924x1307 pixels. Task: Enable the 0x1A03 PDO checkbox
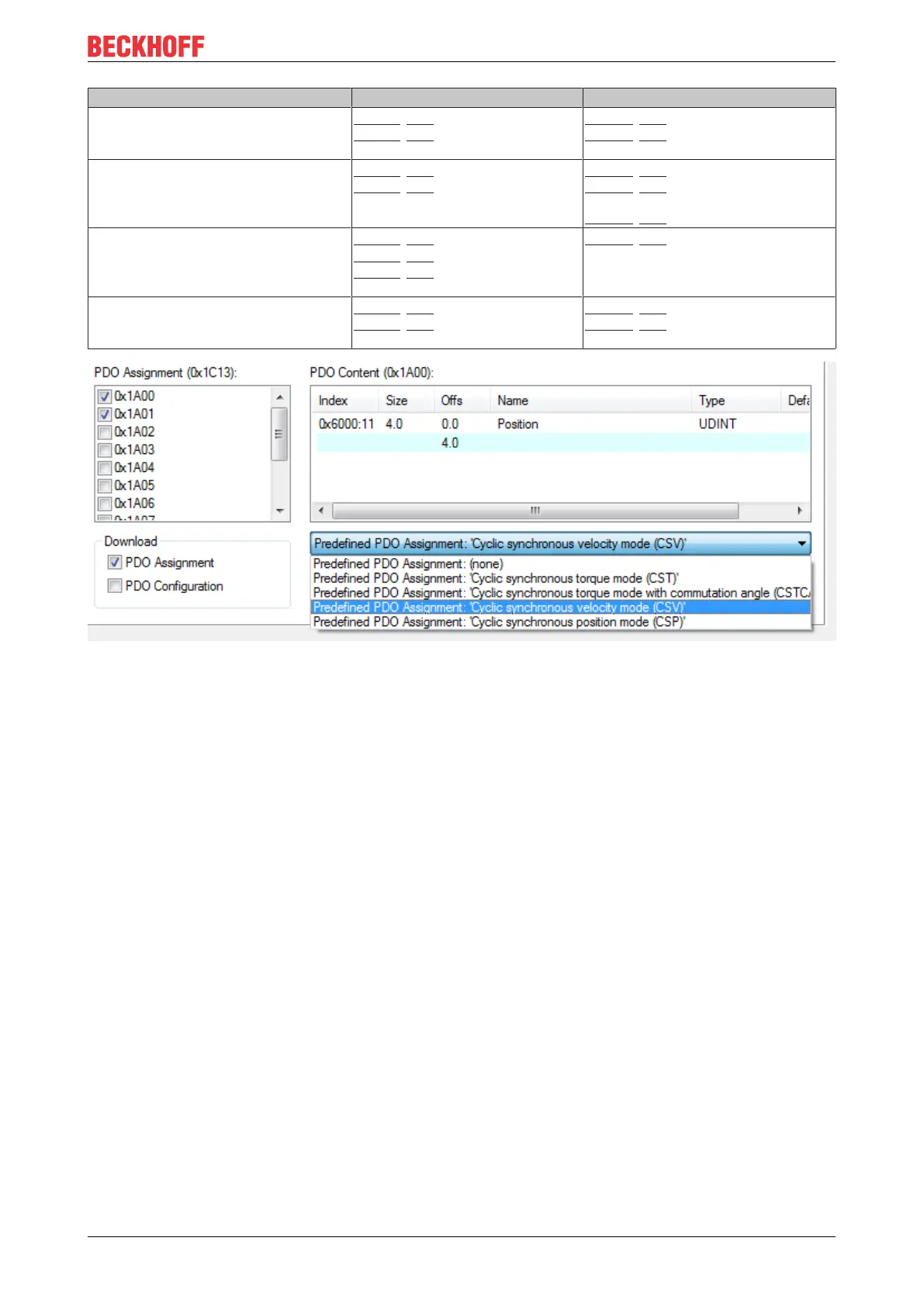pos(105,450)
